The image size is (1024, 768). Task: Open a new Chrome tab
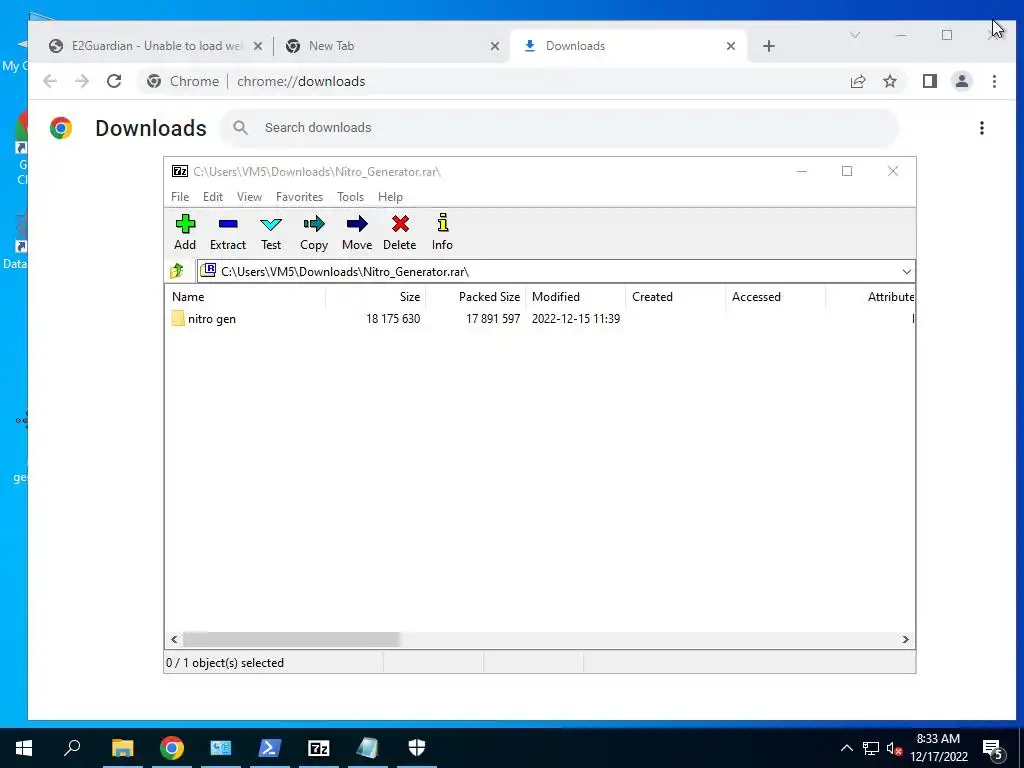point(769,46)
